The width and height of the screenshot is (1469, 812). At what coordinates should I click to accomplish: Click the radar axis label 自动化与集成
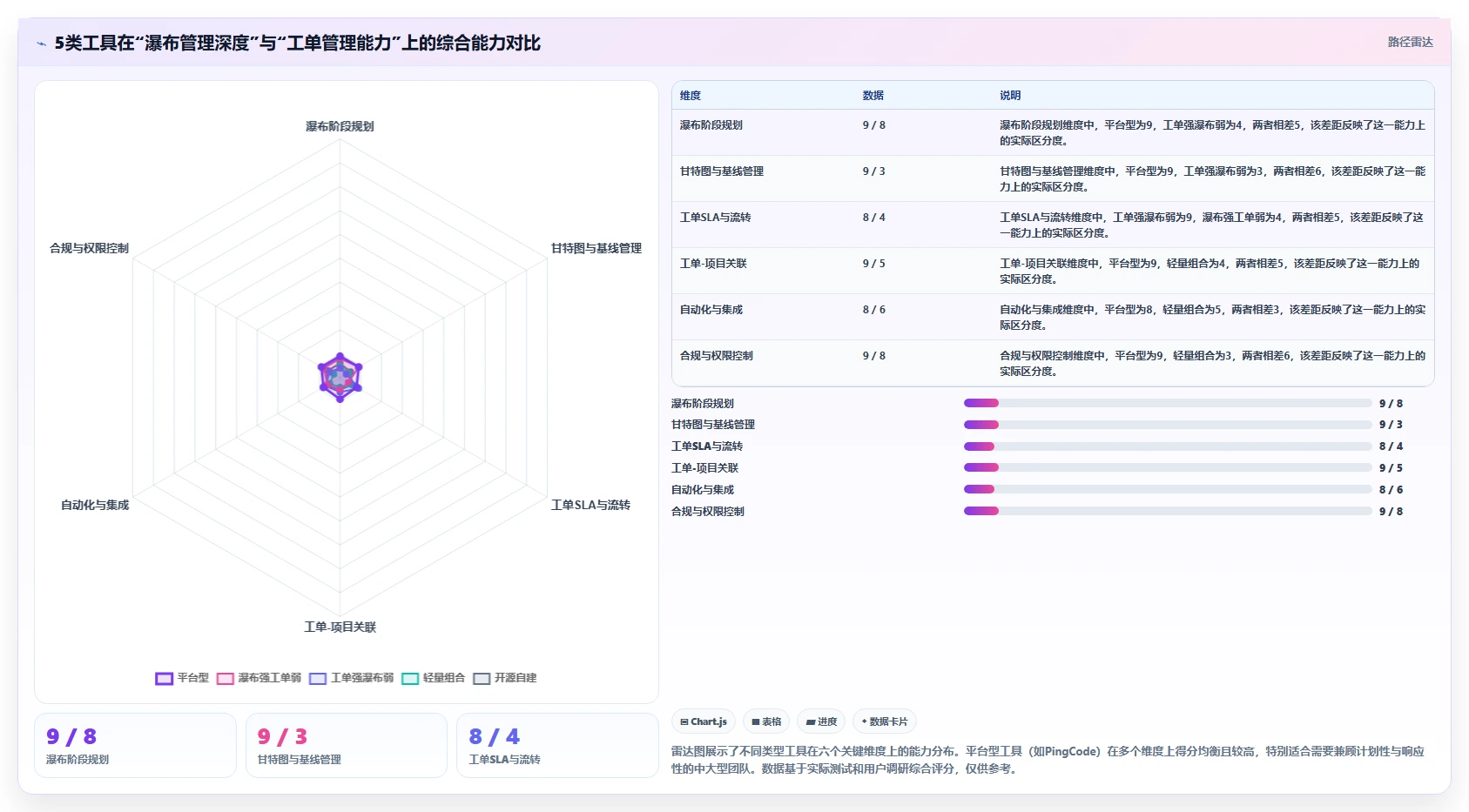[95, 505]
